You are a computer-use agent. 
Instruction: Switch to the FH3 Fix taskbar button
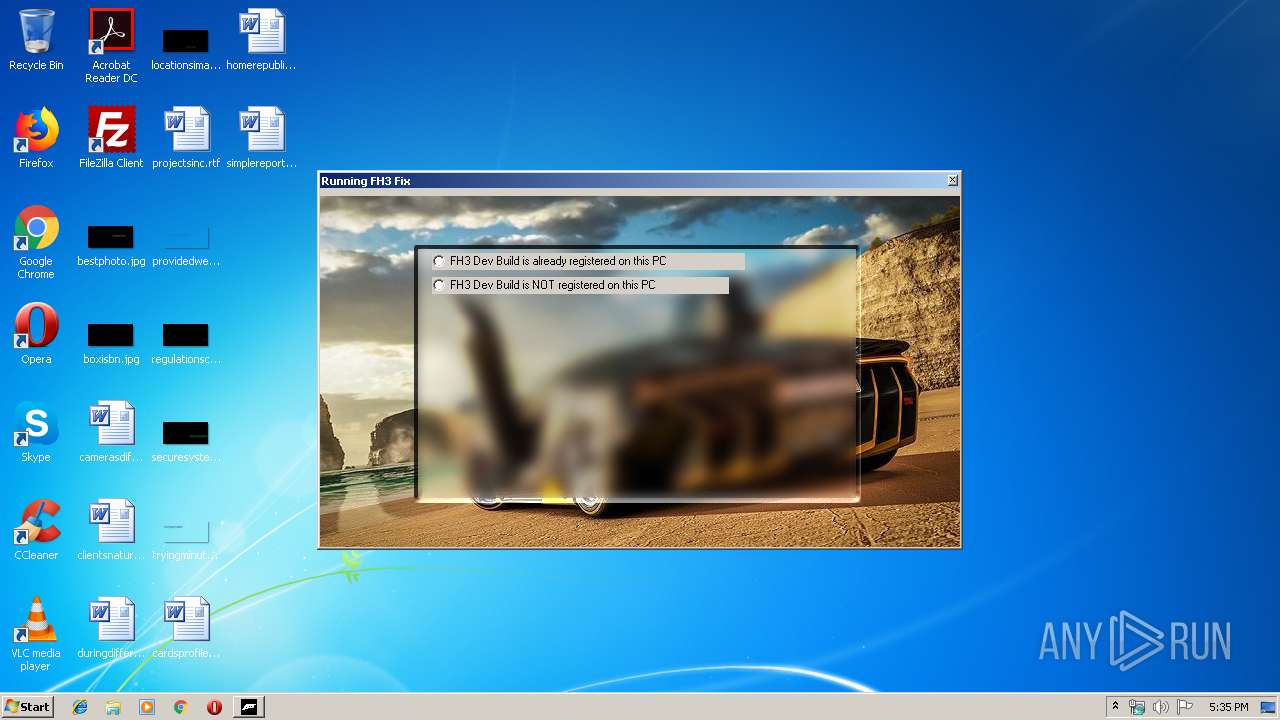pyautogui.click(x=249, y=707)
